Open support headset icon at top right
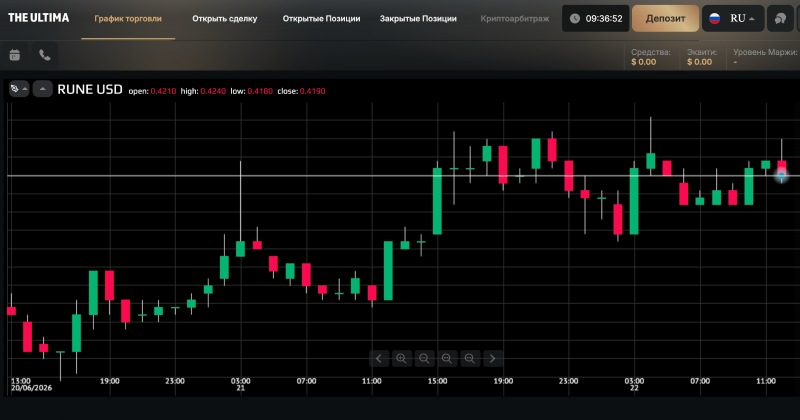 pos(781,18)
